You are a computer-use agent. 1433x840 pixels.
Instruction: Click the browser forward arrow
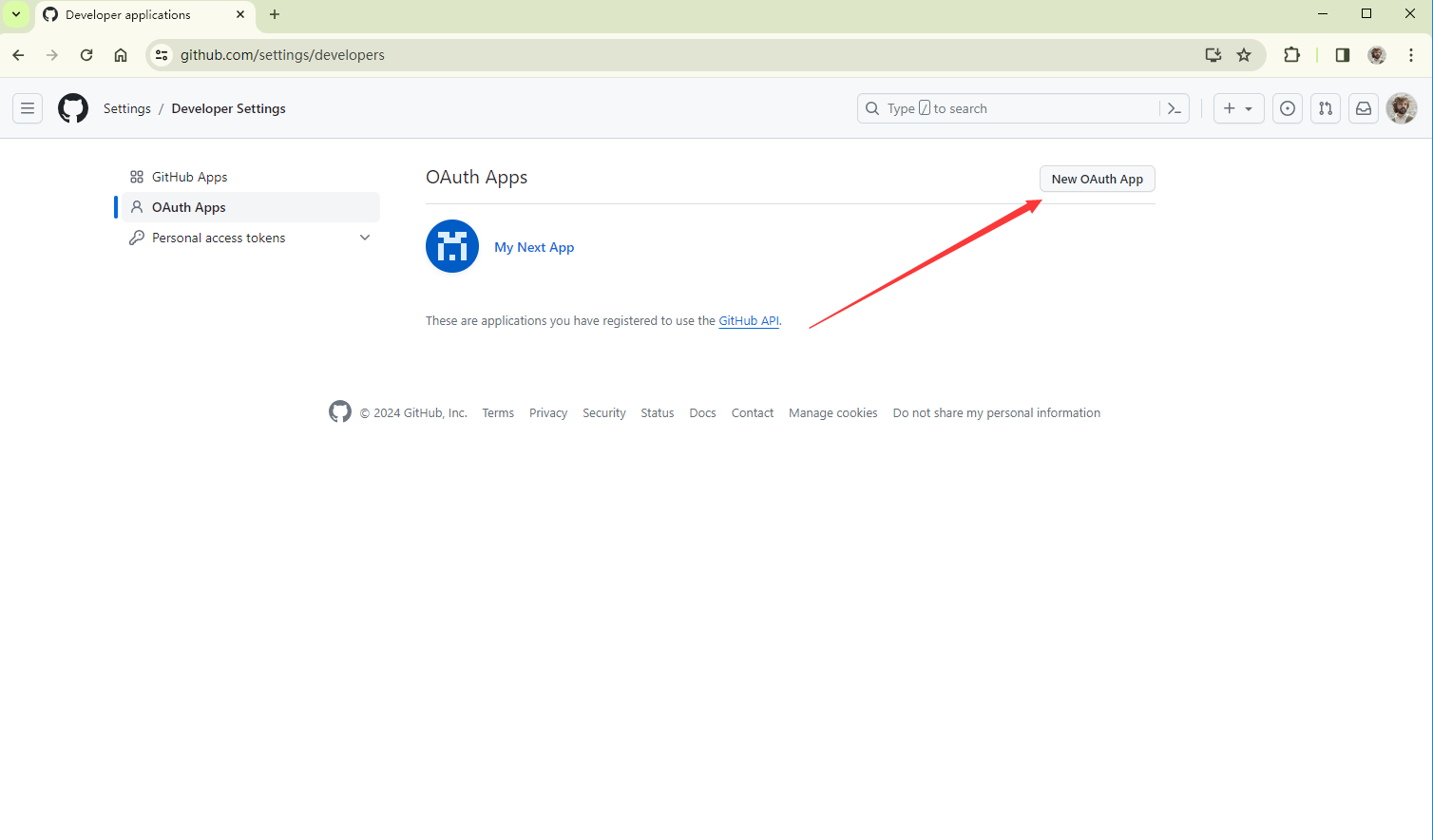(52, 55)
